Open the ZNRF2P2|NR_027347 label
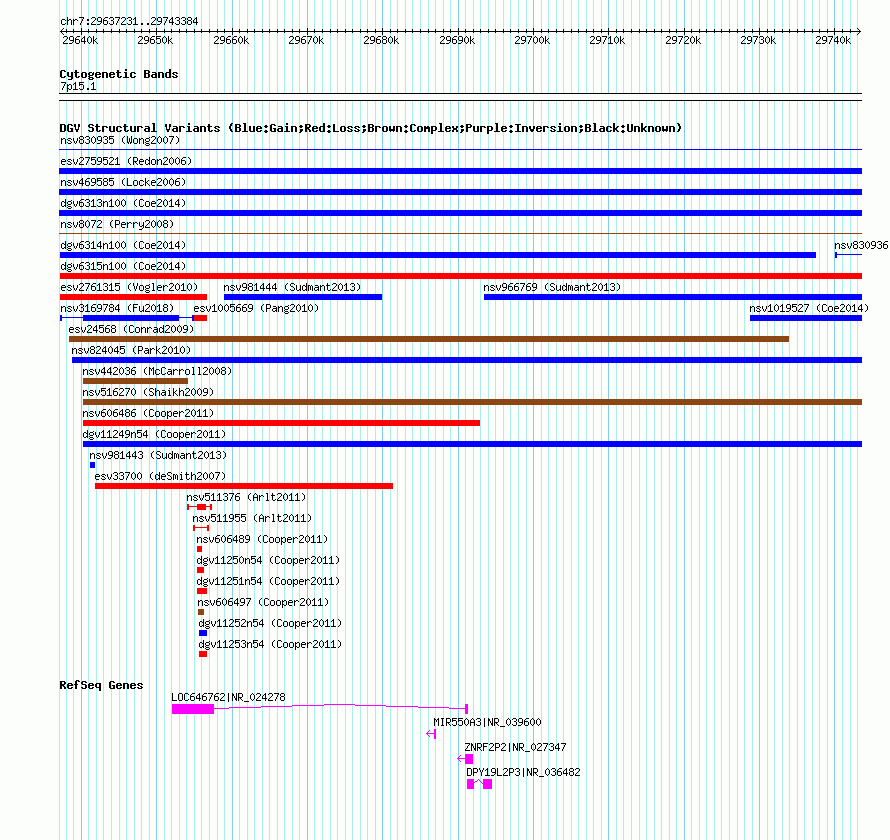The height and width of the screenshot is (840, 890). (515, 747)
